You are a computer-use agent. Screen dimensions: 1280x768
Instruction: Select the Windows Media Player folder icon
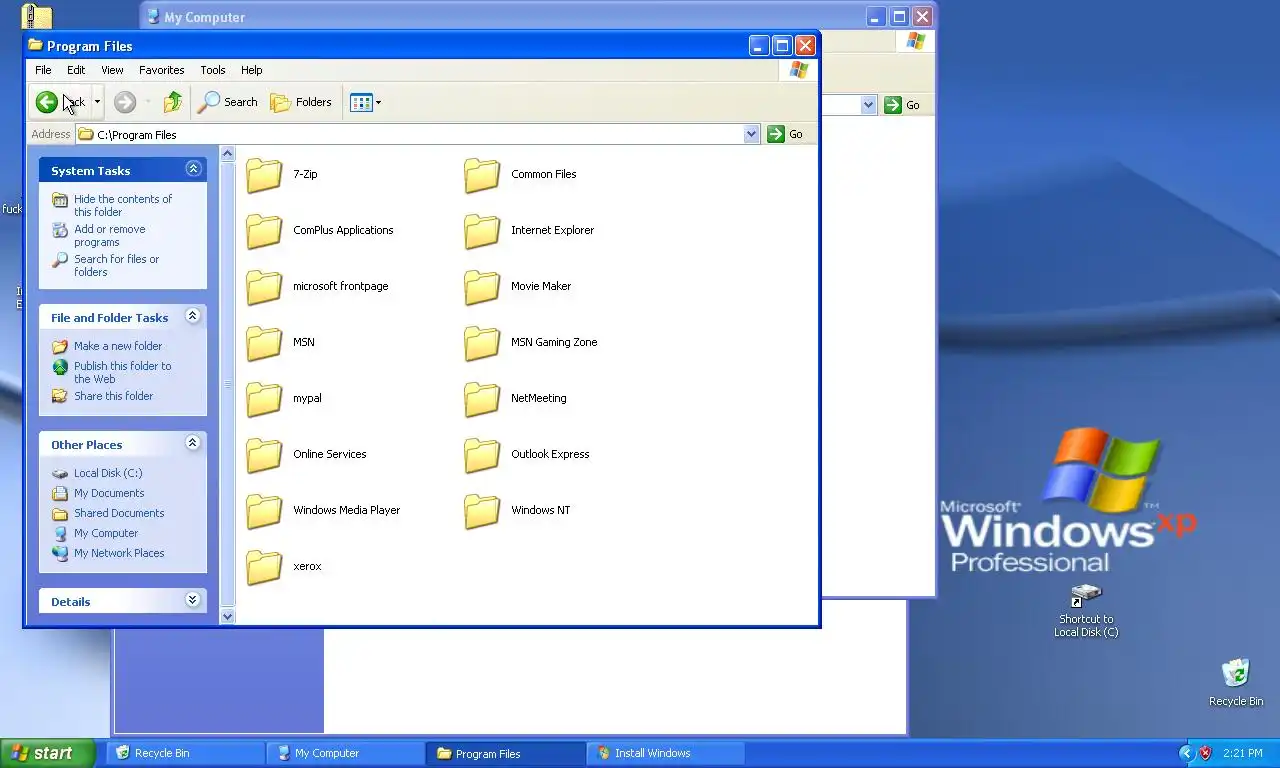[x=265, y=511]
